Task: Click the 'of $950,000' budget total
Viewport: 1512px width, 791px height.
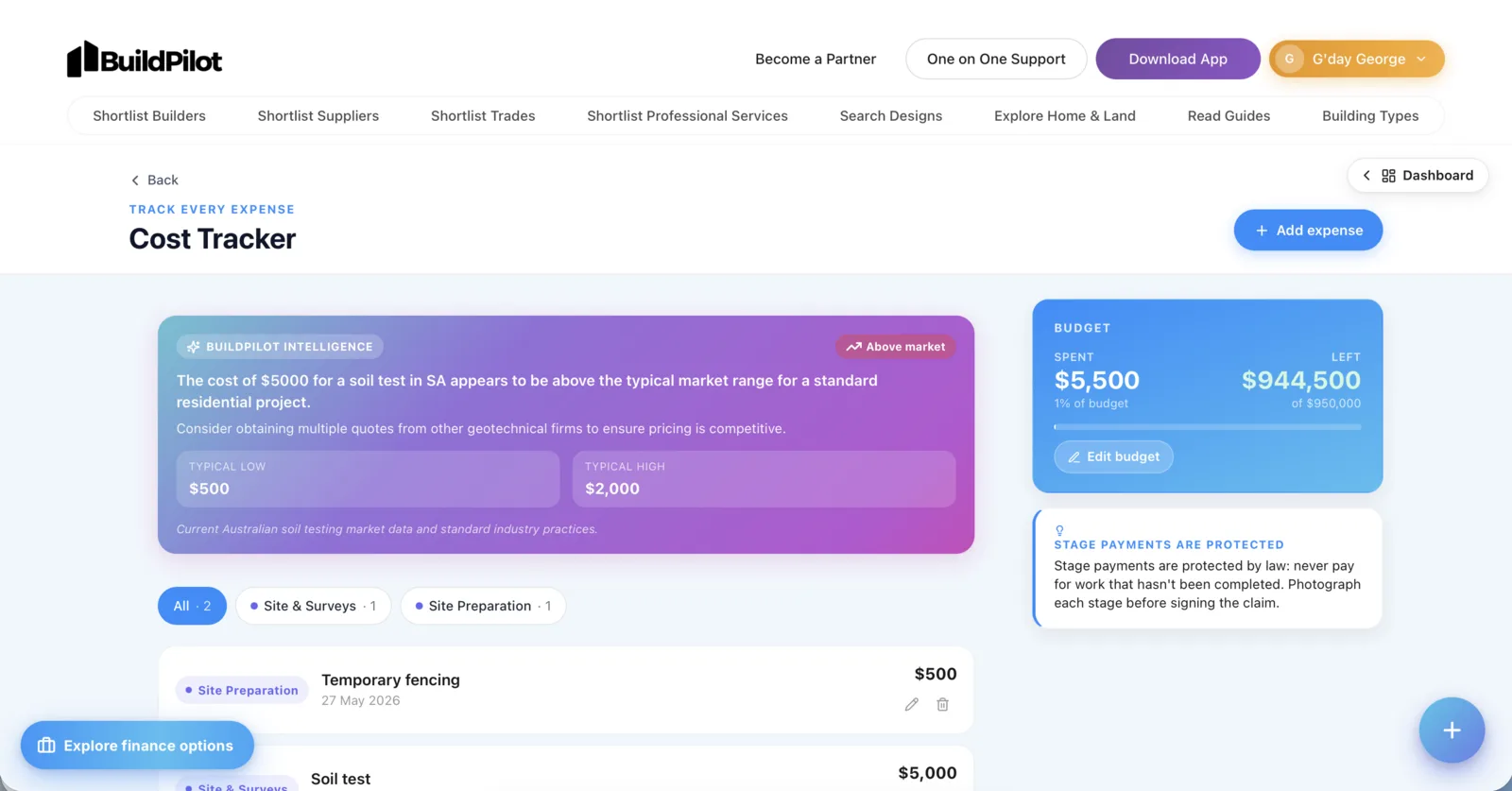Action: (1326, 404)
